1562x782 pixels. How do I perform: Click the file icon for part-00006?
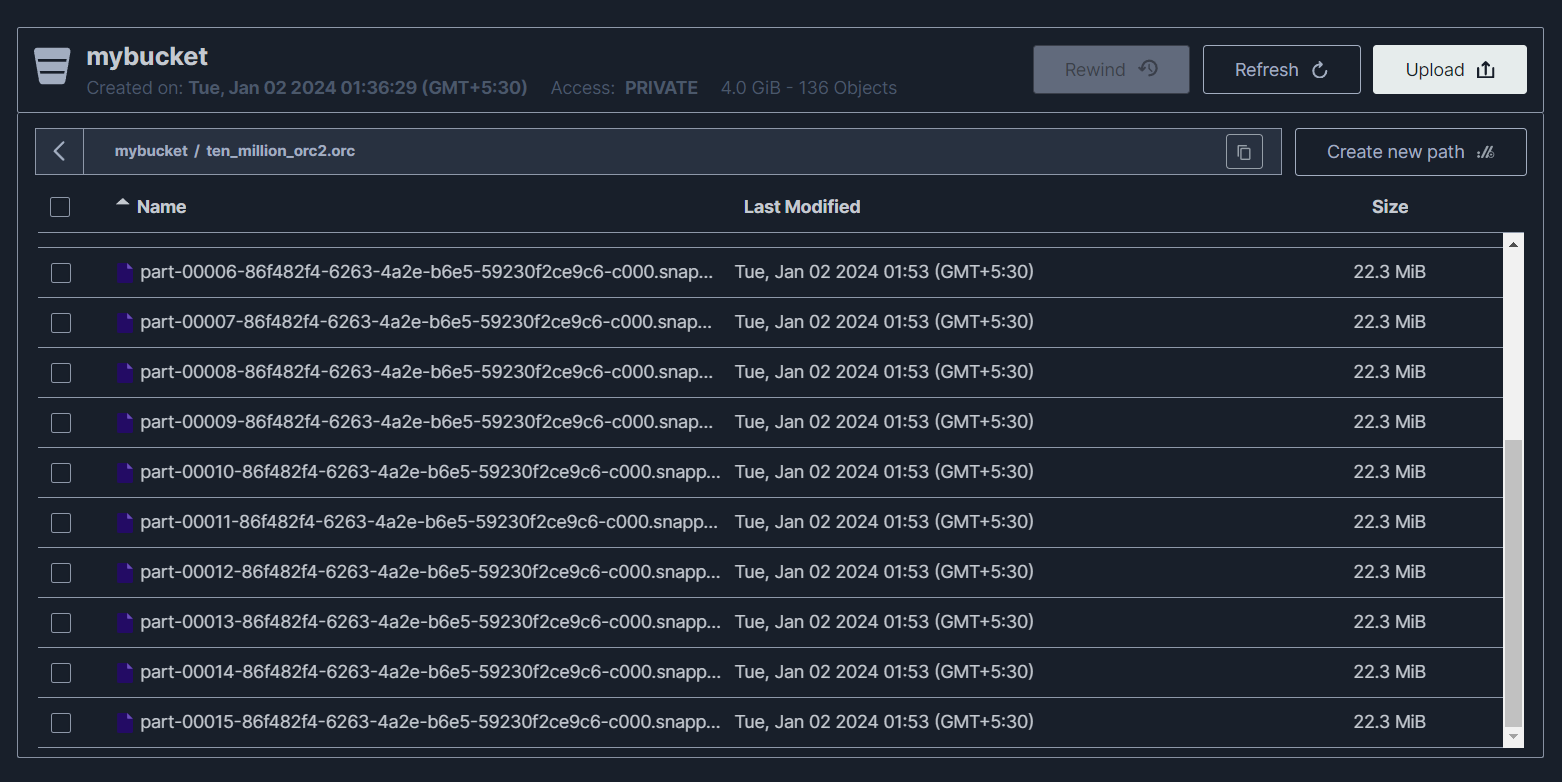(125, 273)
